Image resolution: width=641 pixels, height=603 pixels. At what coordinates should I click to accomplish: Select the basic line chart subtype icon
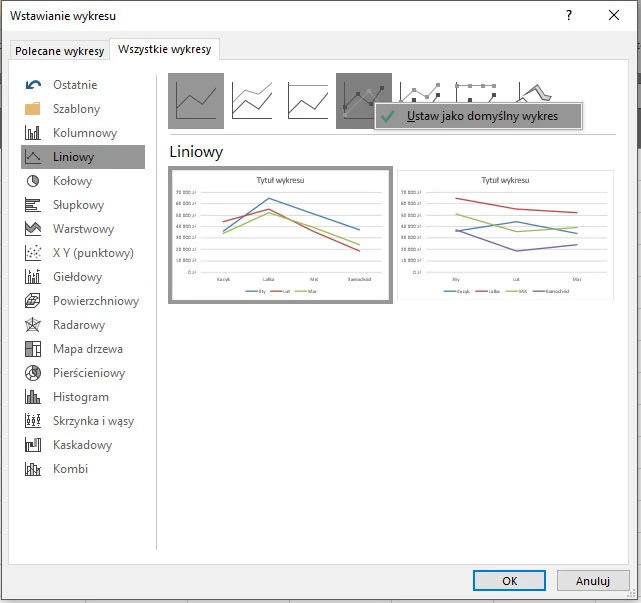click(x=196, y=101)
